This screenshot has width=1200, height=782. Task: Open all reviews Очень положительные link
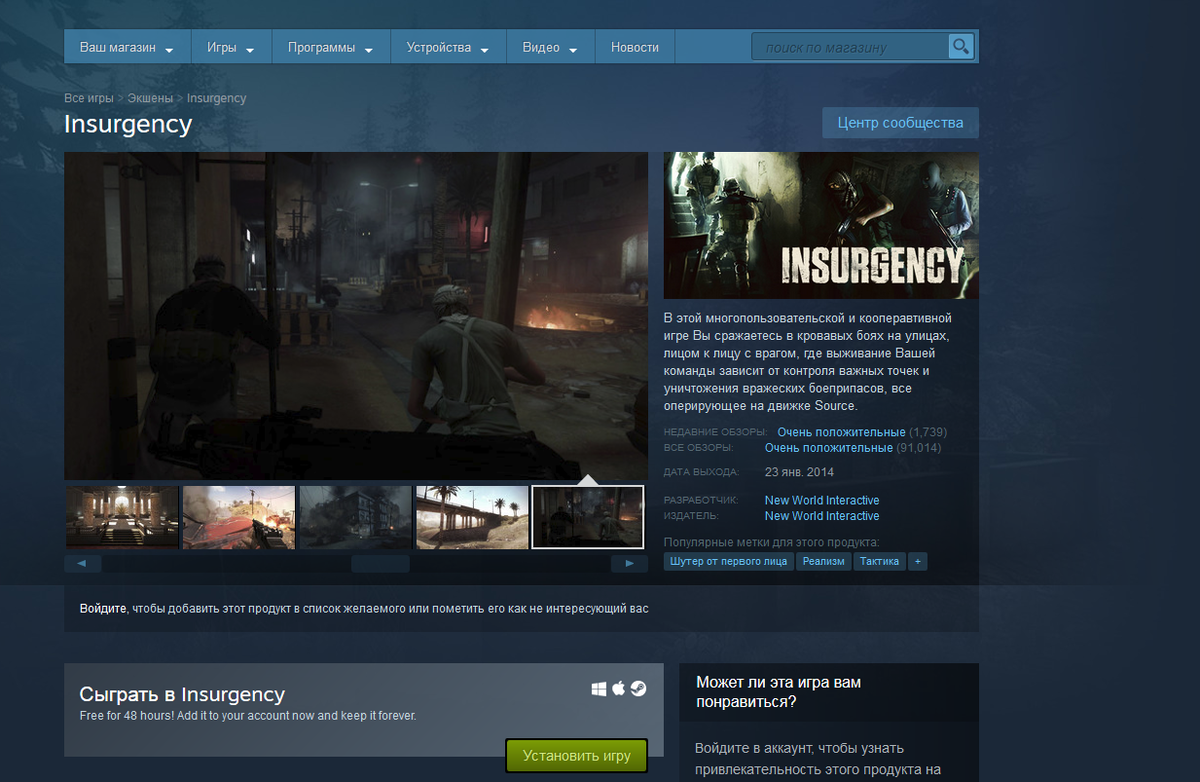point(829,448)
